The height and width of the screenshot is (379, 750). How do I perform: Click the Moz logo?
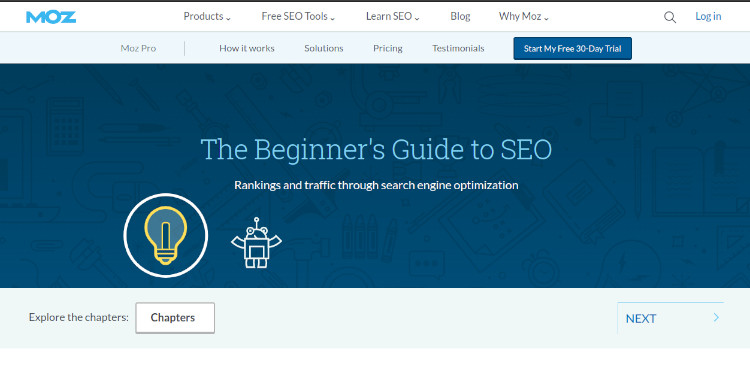click(x=51, y=17)
